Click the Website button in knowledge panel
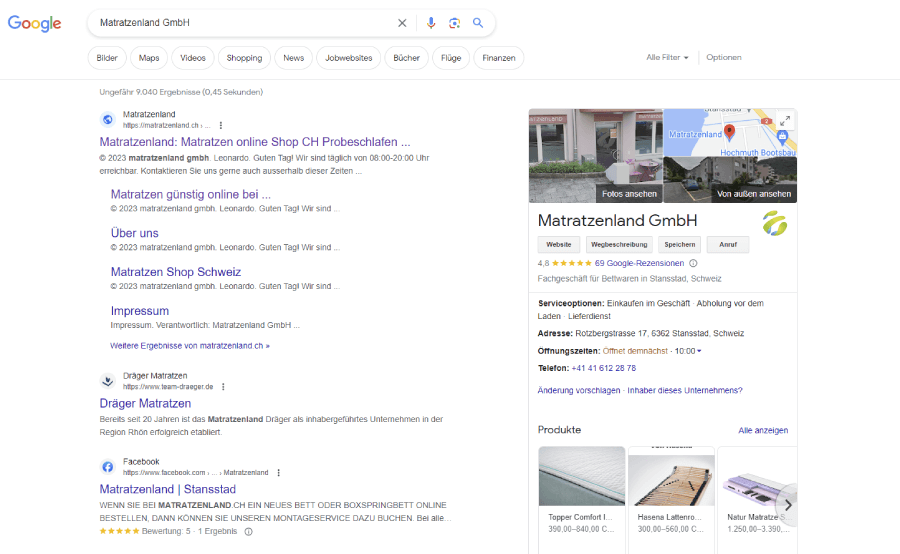This screenshot has height=554, width=900. (x=558, y=245)
